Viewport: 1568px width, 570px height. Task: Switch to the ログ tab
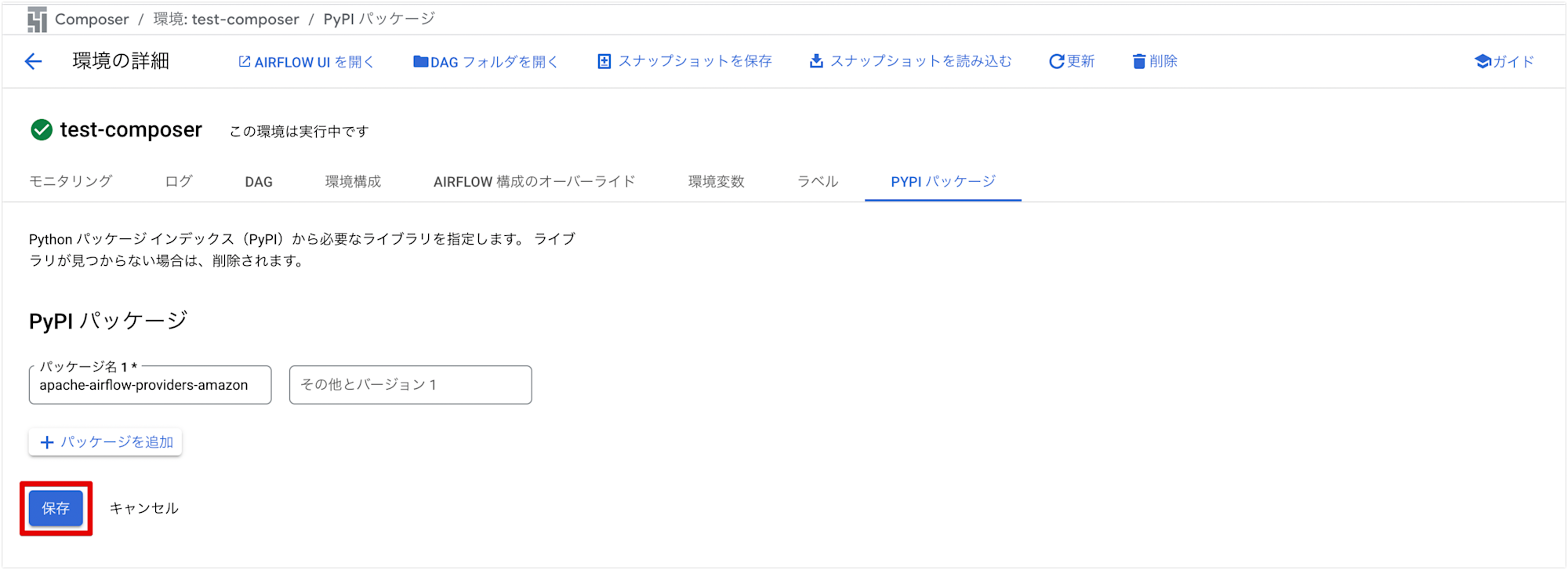[179, 181]
